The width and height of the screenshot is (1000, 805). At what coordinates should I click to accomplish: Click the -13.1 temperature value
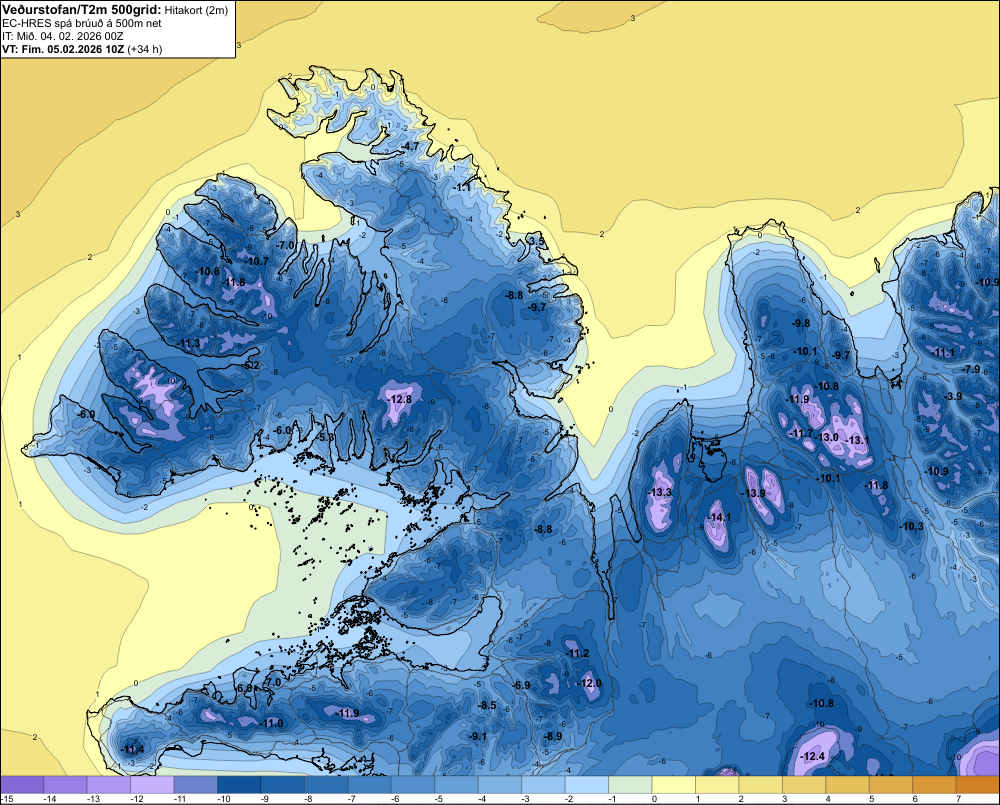tap(857, 441)
